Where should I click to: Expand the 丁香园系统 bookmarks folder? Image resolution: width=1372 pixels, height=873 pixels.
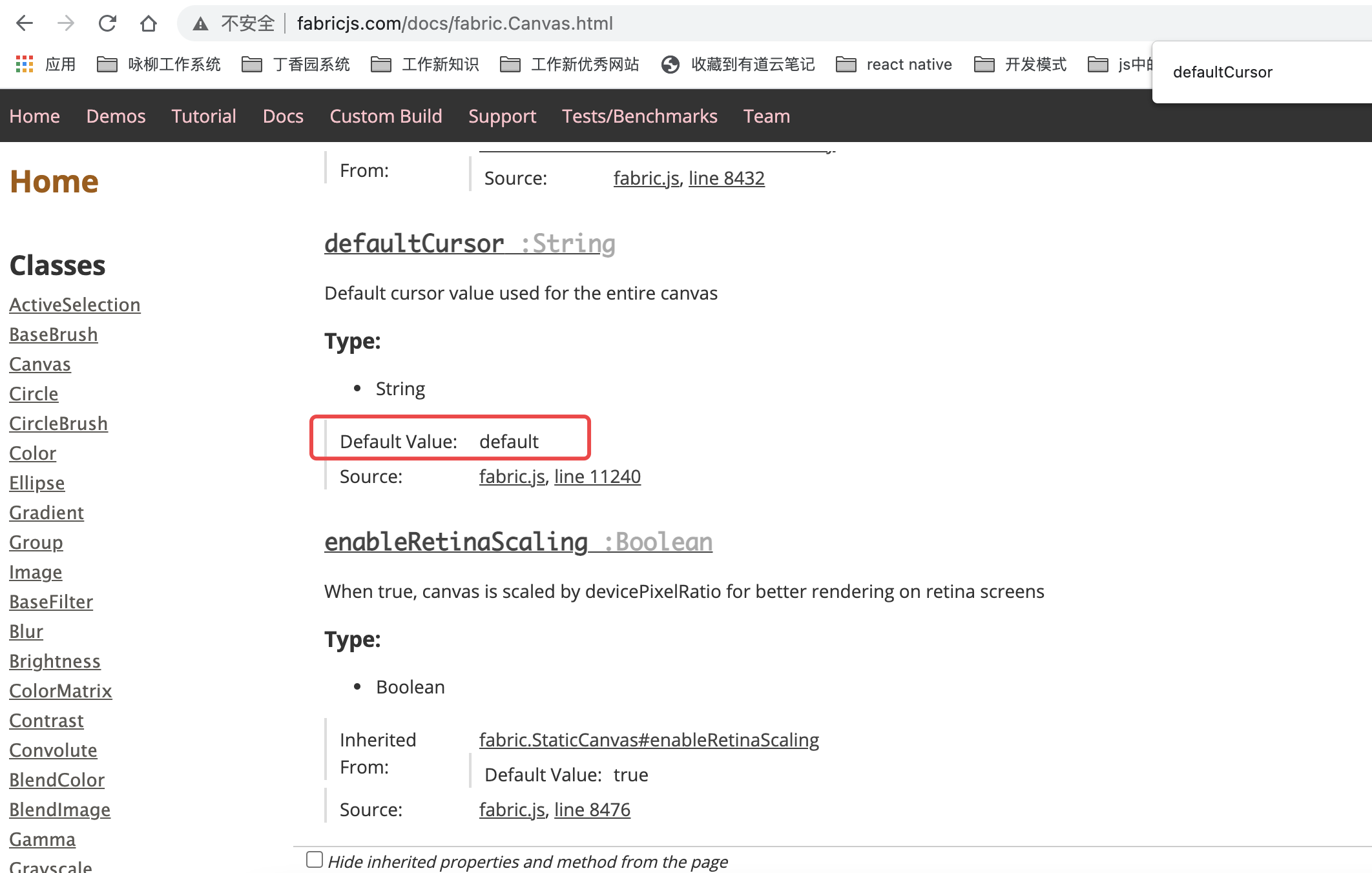pos(252,64)
